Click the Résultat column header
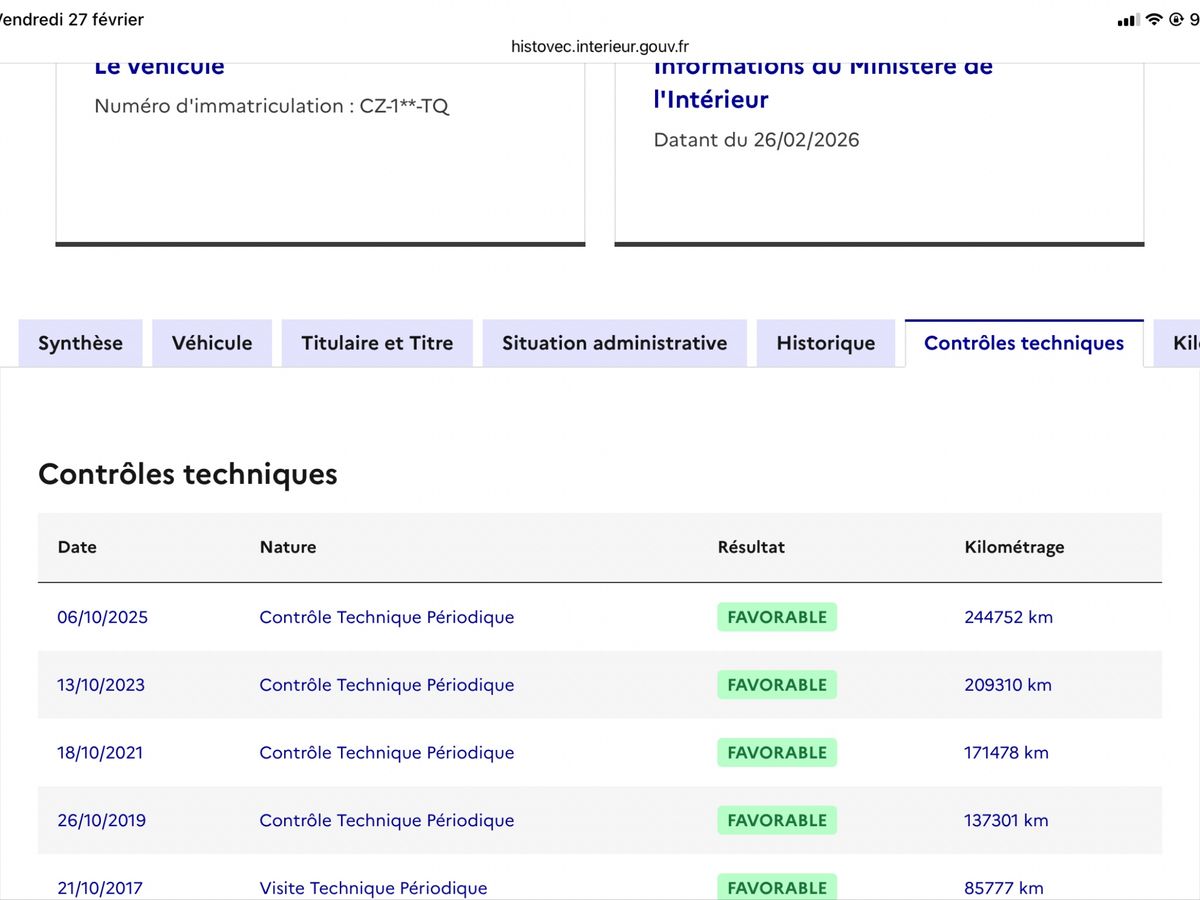Viewport: 1200px width, 900px height. point(751,547)
